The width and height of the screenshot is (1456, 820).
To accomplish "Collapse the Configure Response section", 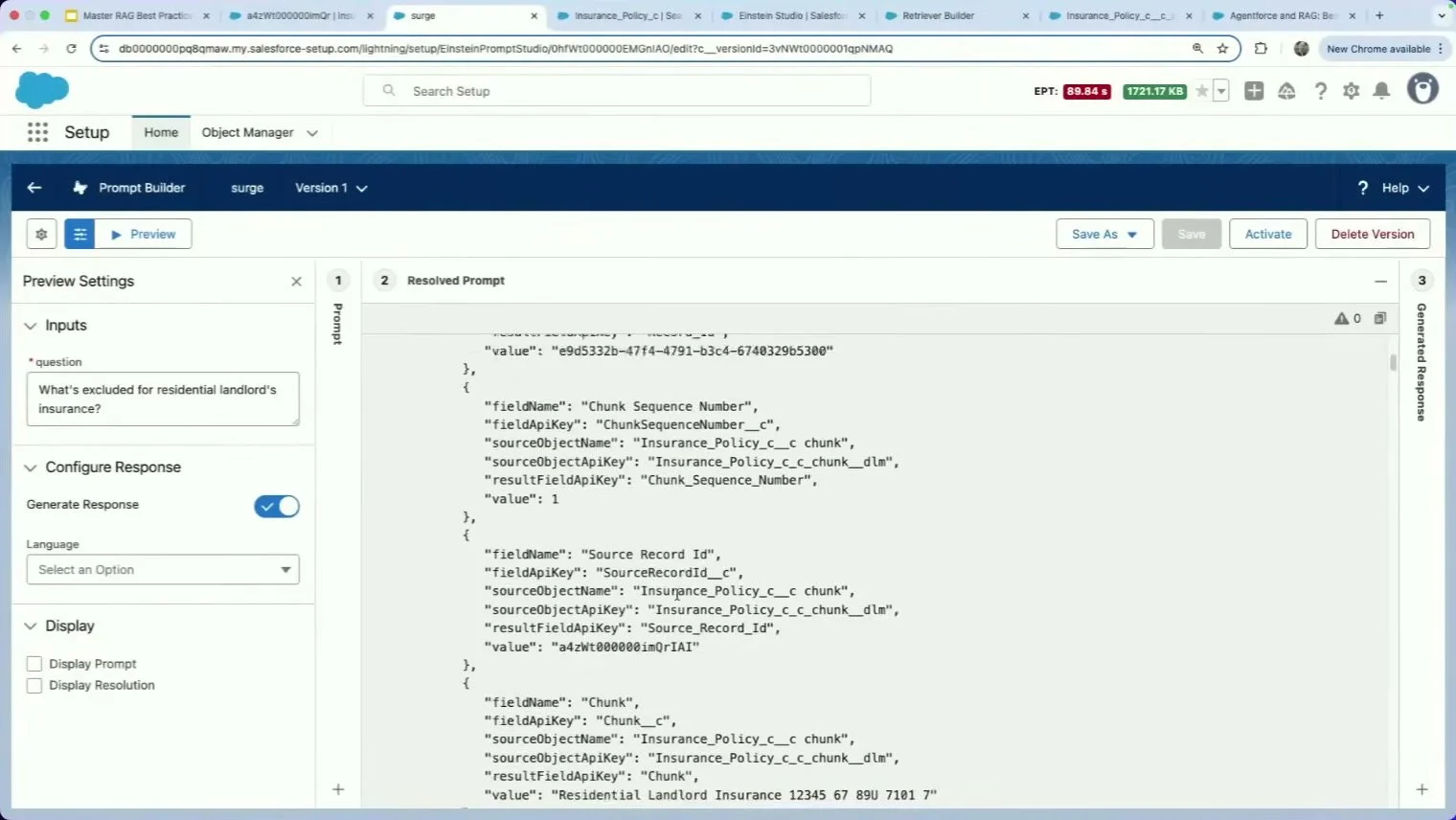I will point(30,467).
